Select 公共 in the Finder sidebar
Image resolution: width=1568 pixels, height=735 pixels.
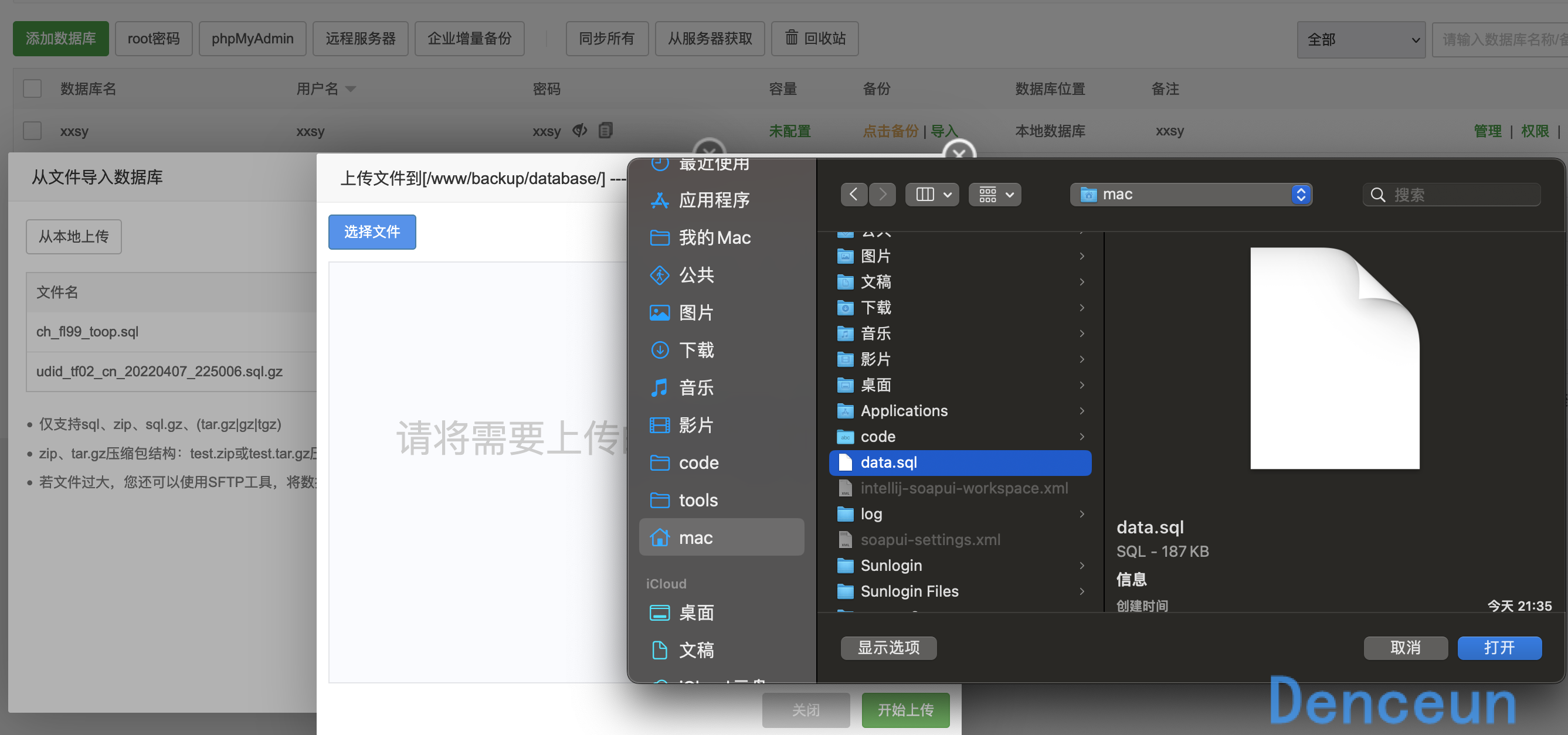[x=721, y=275]
